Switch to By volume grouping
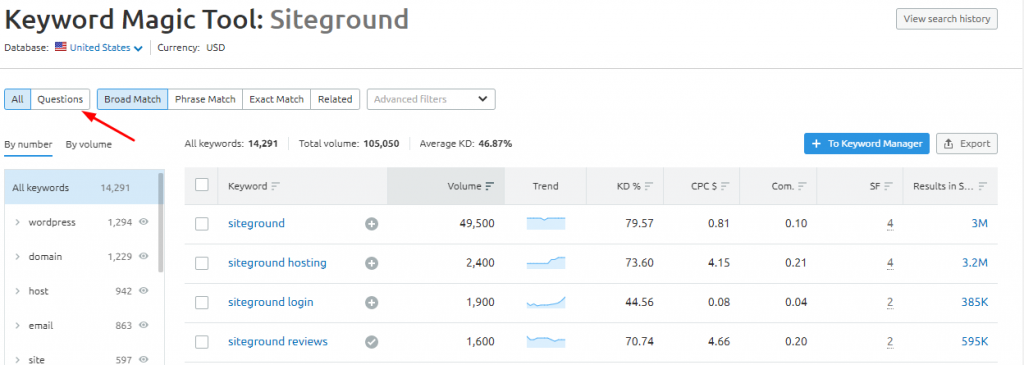The height and width of the screenshot is (365, 1024). coord(88,144)
